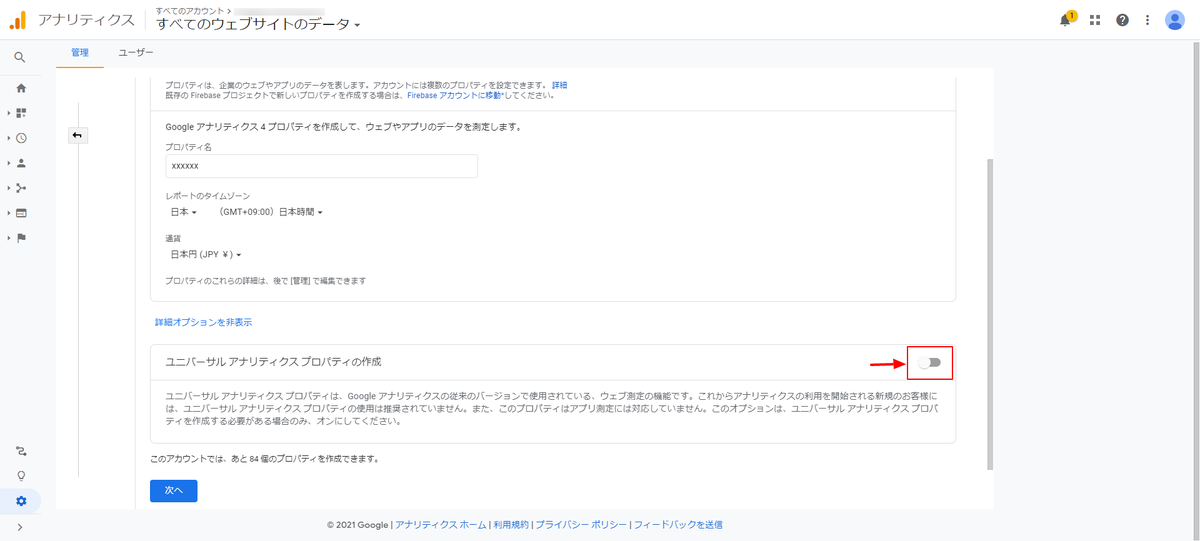The width and height of the screenshot is (1200, 541).
Task: Open Realtime reports clock icon
Action: pos(21,138)
